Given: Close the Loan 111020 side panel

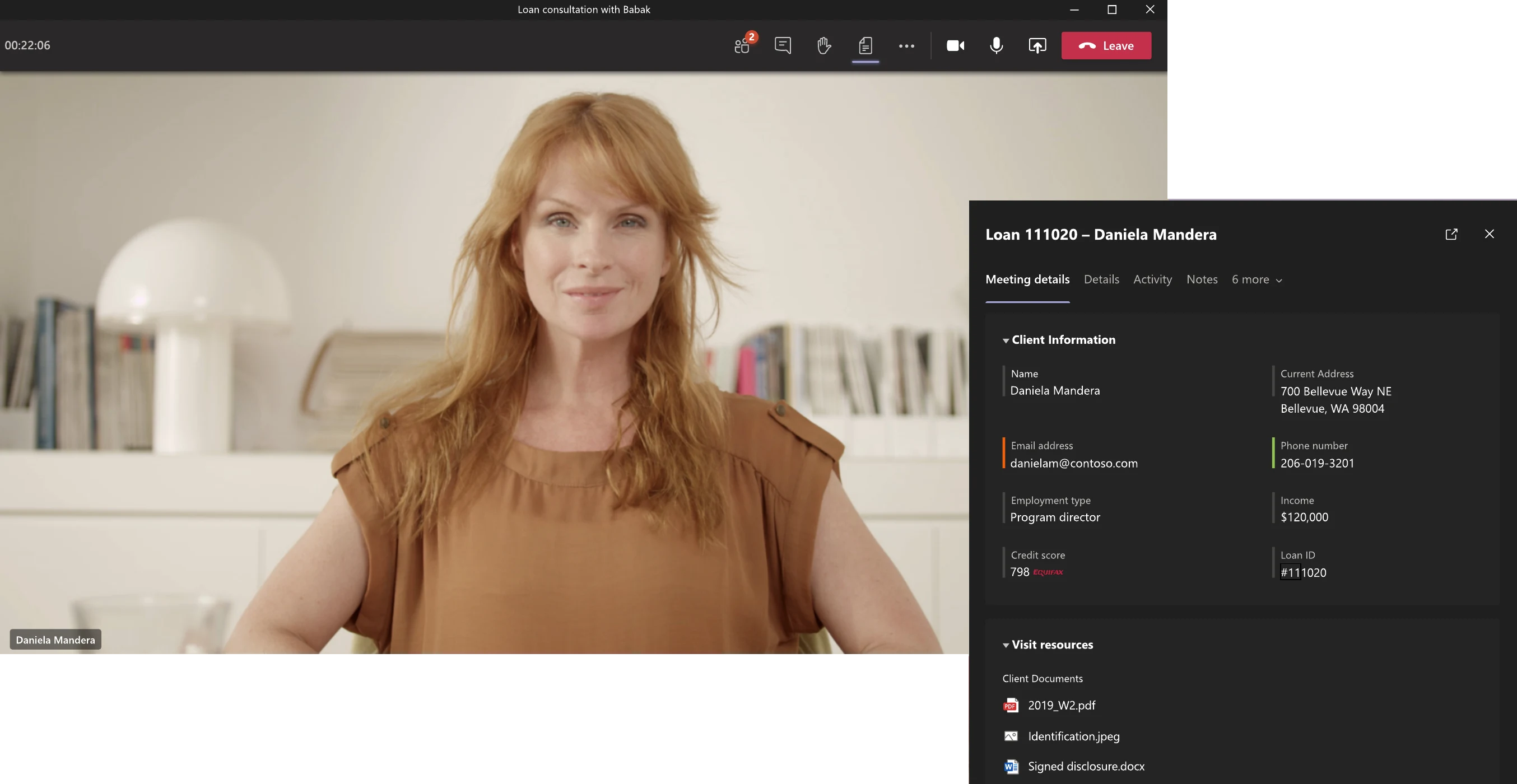Looking at the screenshot, I should pyautogui.click(x=1490, y=234).
